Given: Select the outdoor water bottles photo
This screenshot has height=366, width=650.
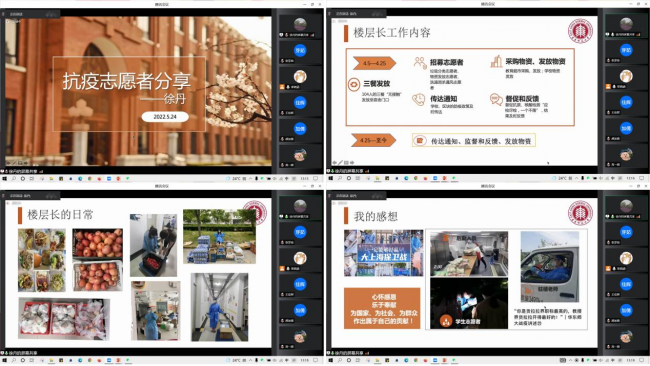Looking at the screenshot, I should click(x=219, y=236).
